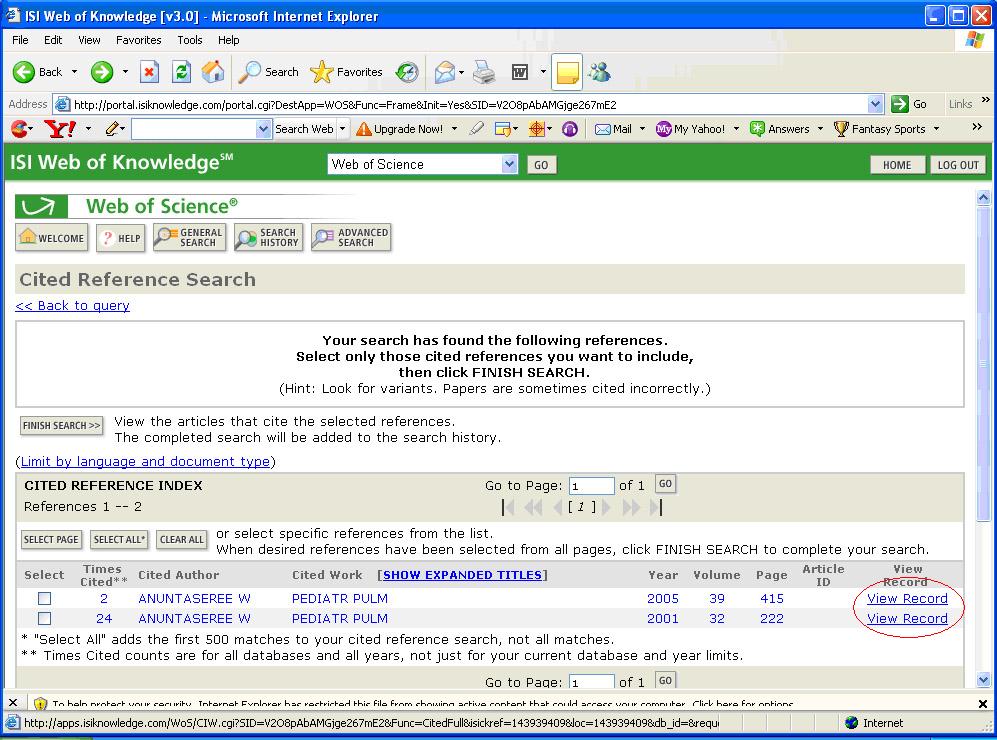Click the yellow note toolbar icon
997x740 pixels.
point(567,72)
